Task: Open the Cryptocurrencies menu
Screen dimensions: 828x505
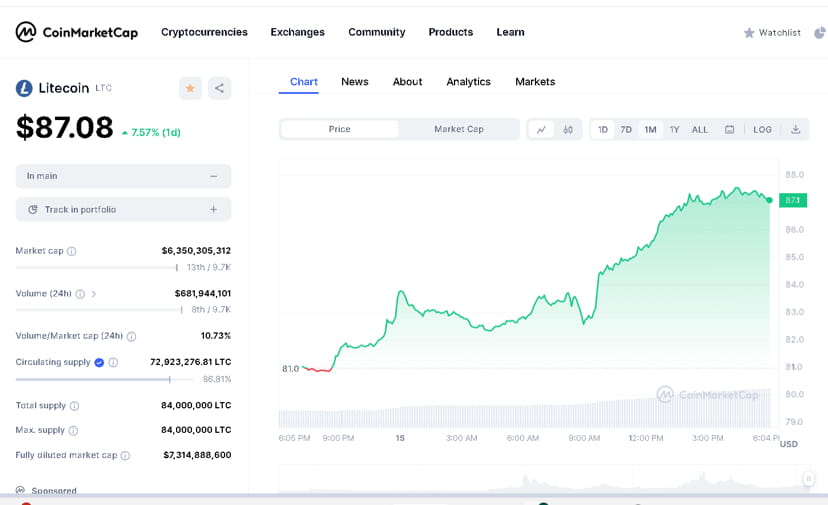Action: pyautogui.click(x=204, y=32)
